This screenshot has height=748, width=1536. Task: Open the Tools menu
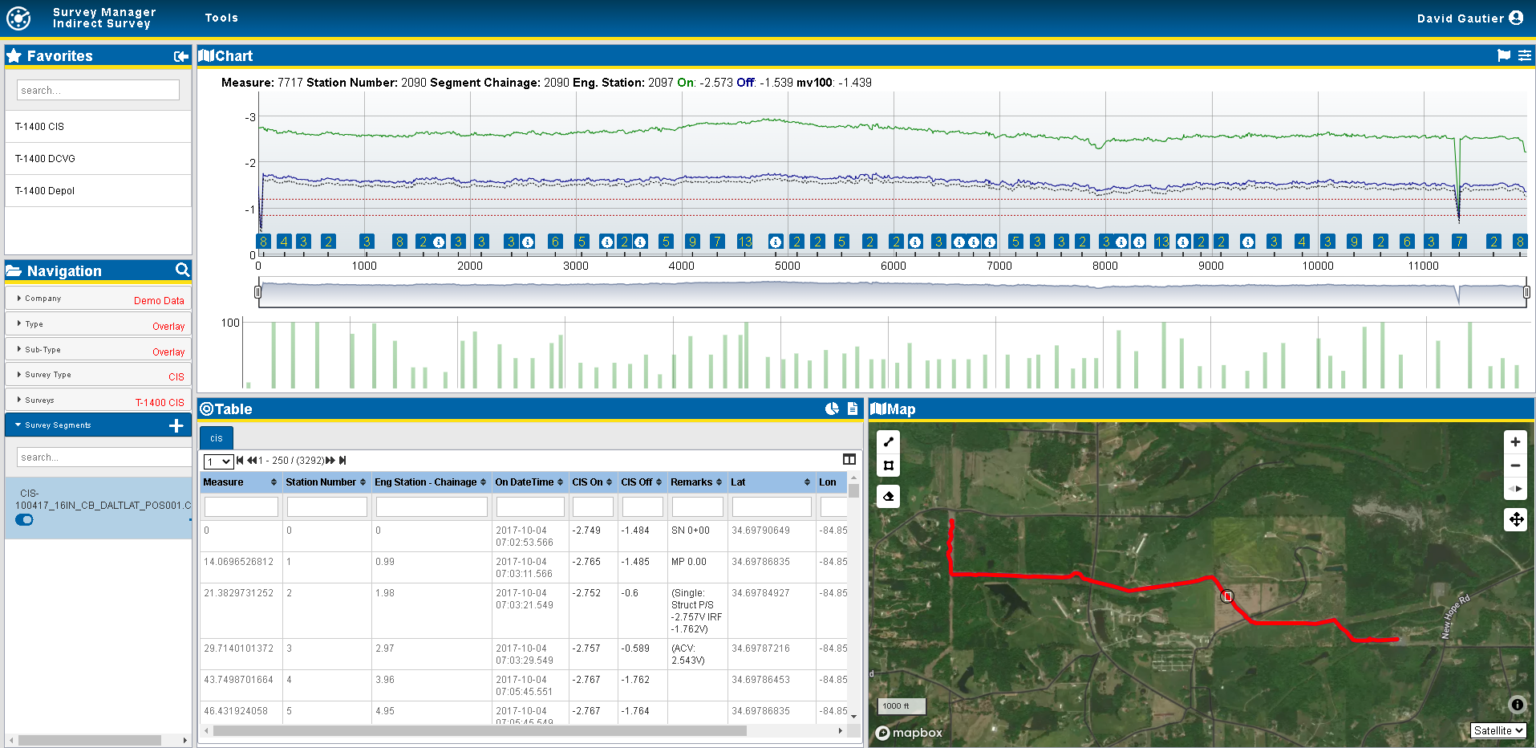click(x=221, y=17)
